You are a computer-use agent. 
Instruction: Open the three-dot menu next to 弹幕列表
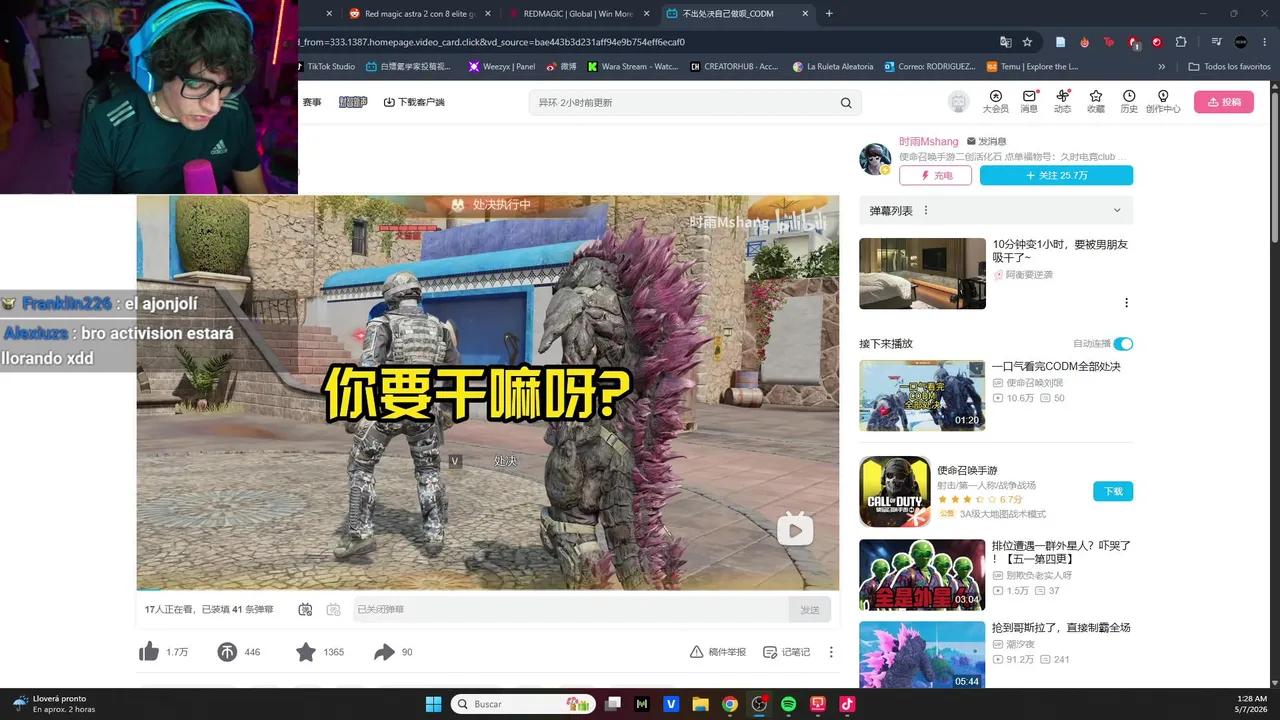pos(926,210)
